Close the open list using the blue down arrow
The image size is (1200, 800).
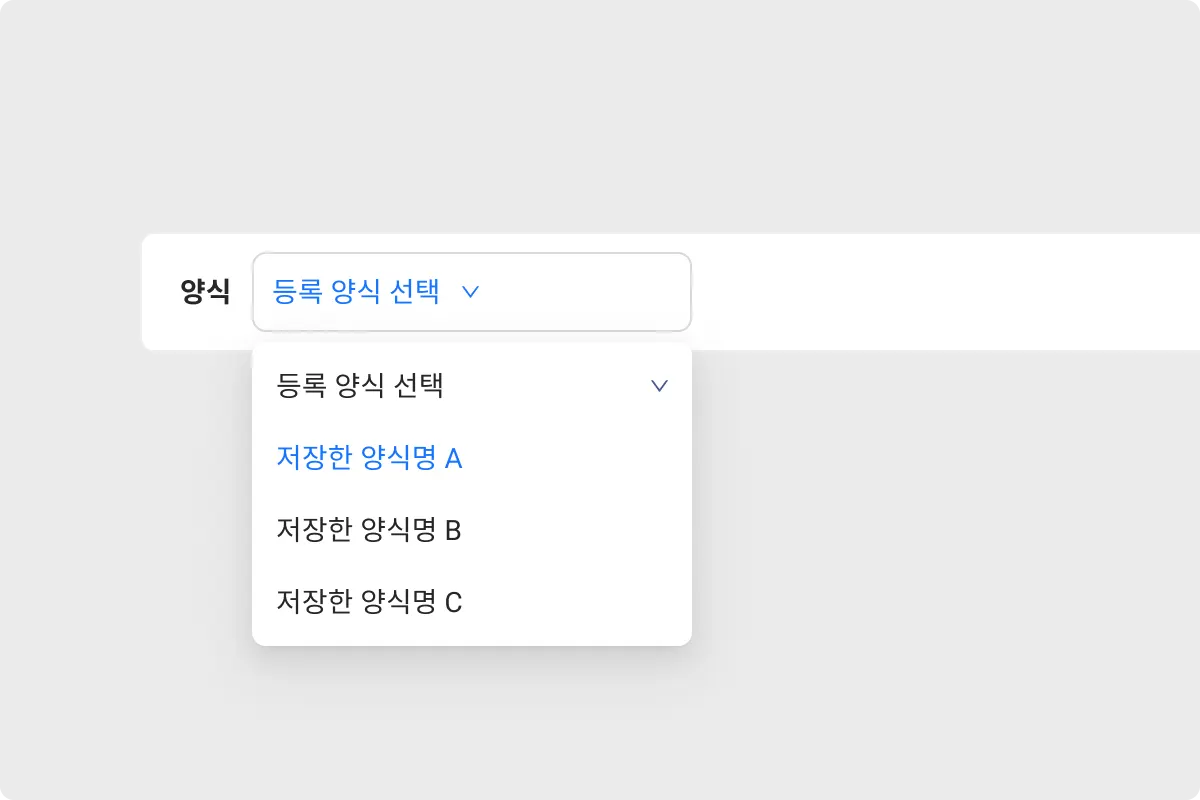[x=470, y=292]
